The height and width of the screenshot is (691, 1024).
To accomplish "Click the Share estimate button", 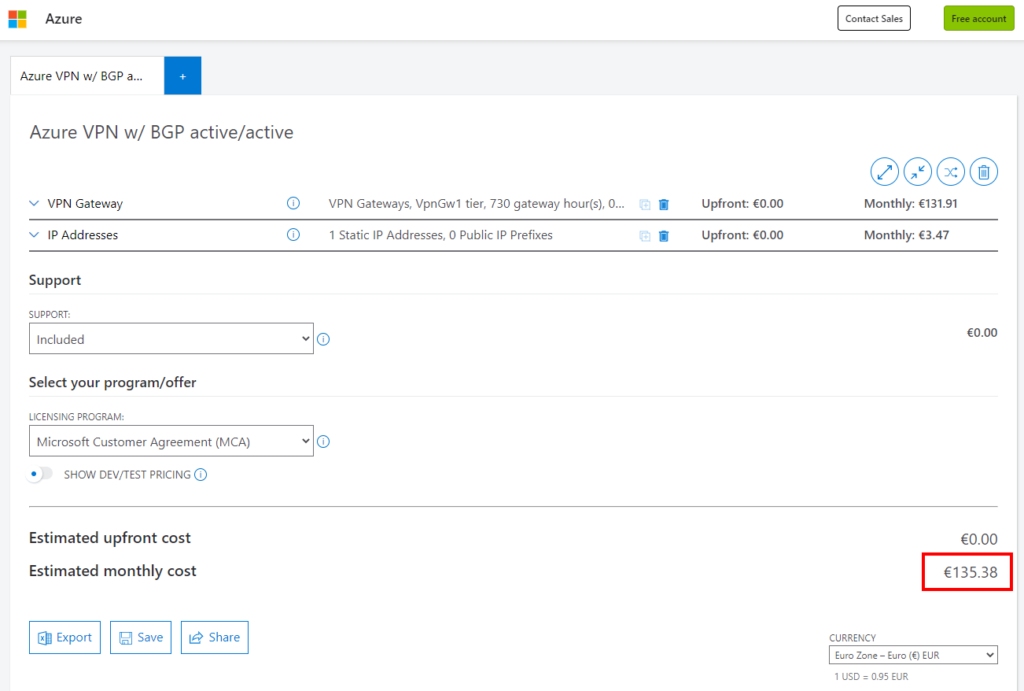I will (214, 637).
